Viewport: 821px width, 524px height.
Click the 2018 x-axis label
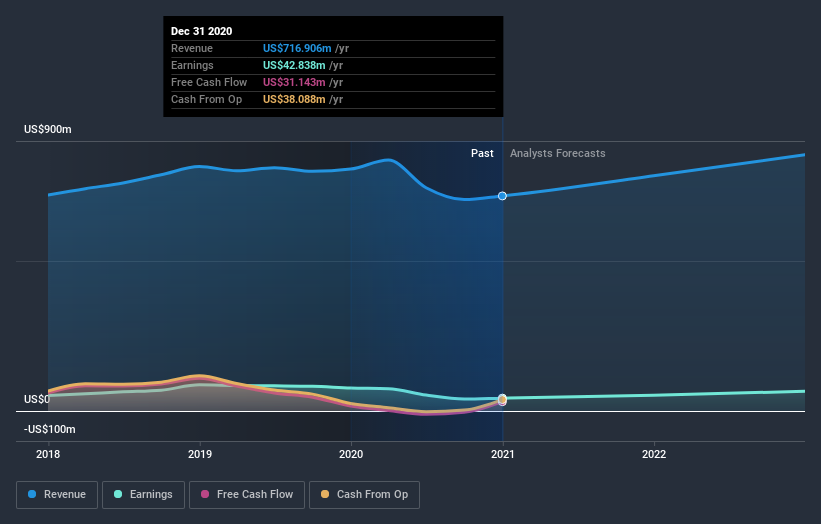tap(48, 454)
